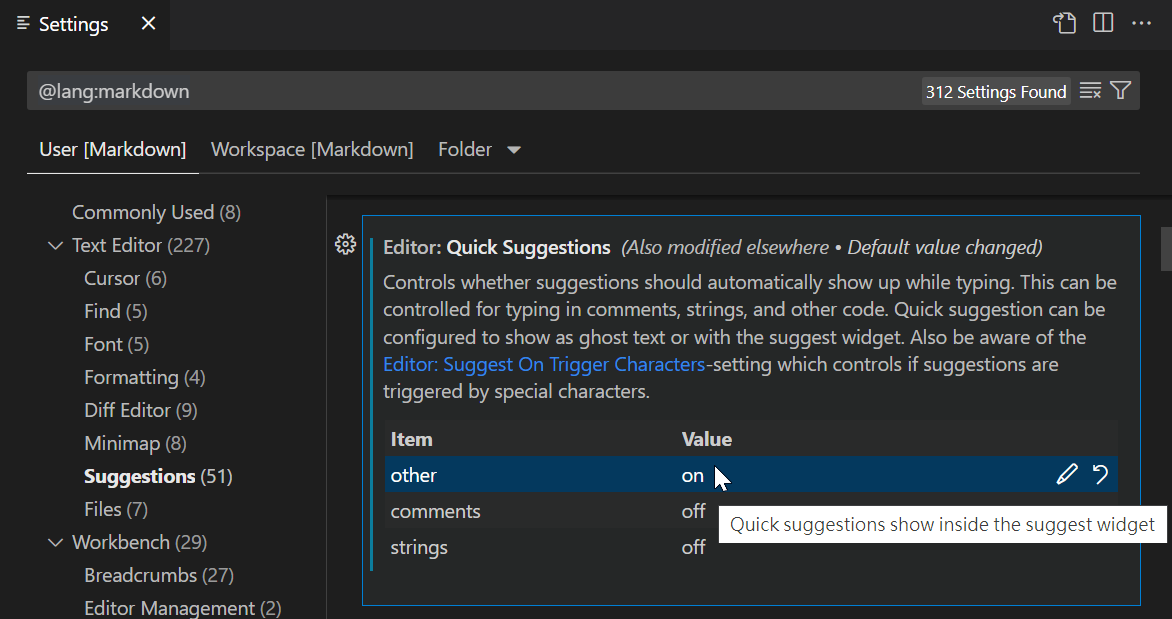The image size is (1172, 619).
Task: Open the settings filter funnel
Action: tap(1120, 90)
